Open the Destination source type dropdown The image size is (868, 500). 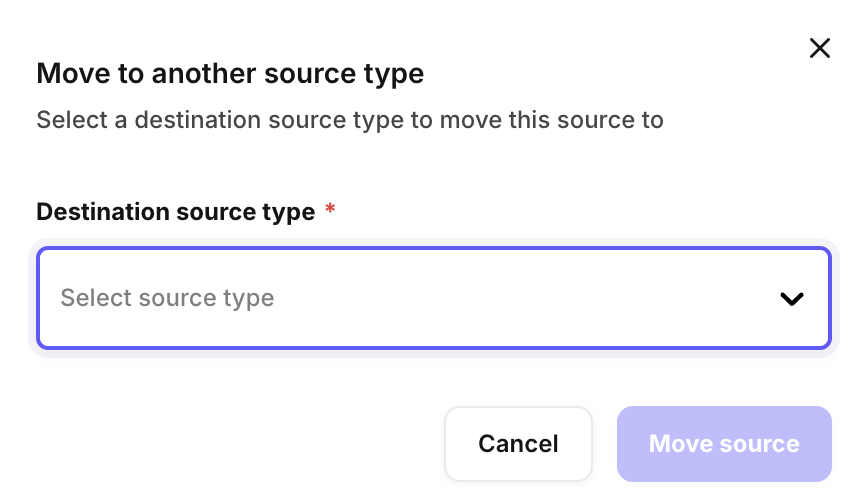click(x=433, y=298)
